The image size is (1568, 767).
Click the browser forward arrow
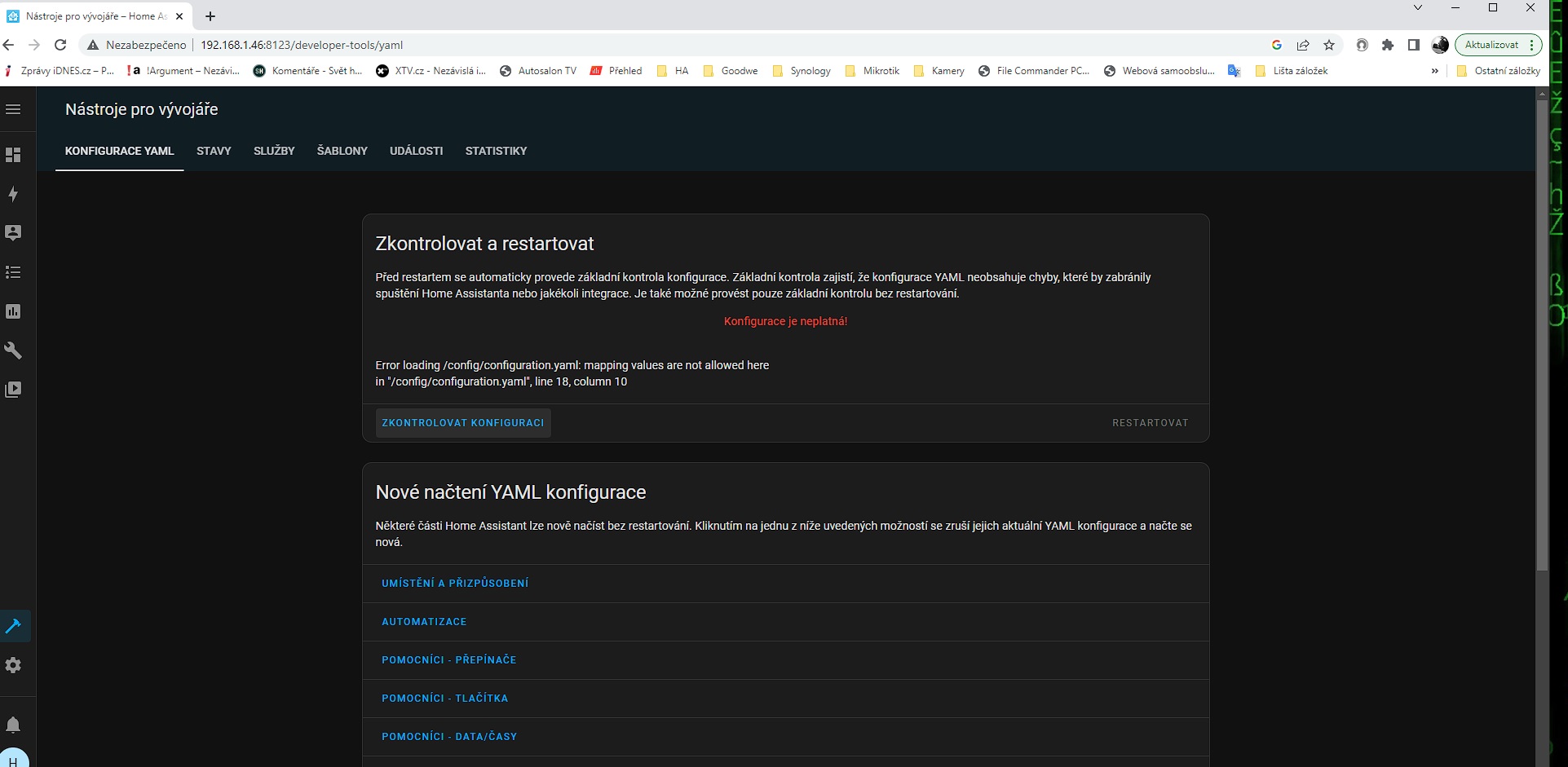click(34, 45)
